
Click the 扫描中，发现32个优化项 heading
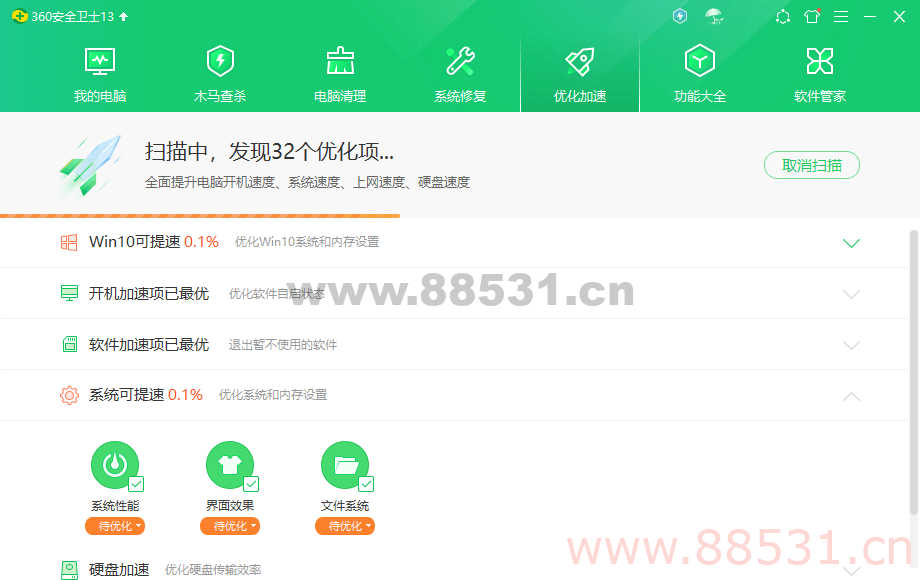(x=269, y=152)
